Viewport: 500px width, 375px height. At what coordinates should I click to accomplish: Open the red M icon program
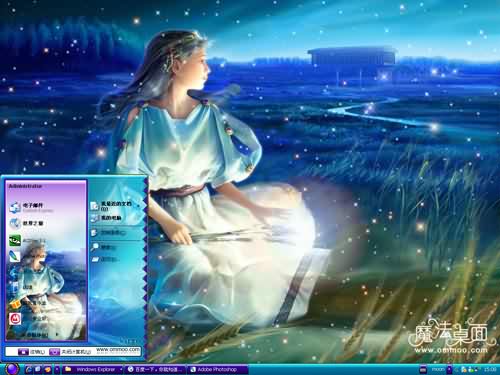[15, 319]
